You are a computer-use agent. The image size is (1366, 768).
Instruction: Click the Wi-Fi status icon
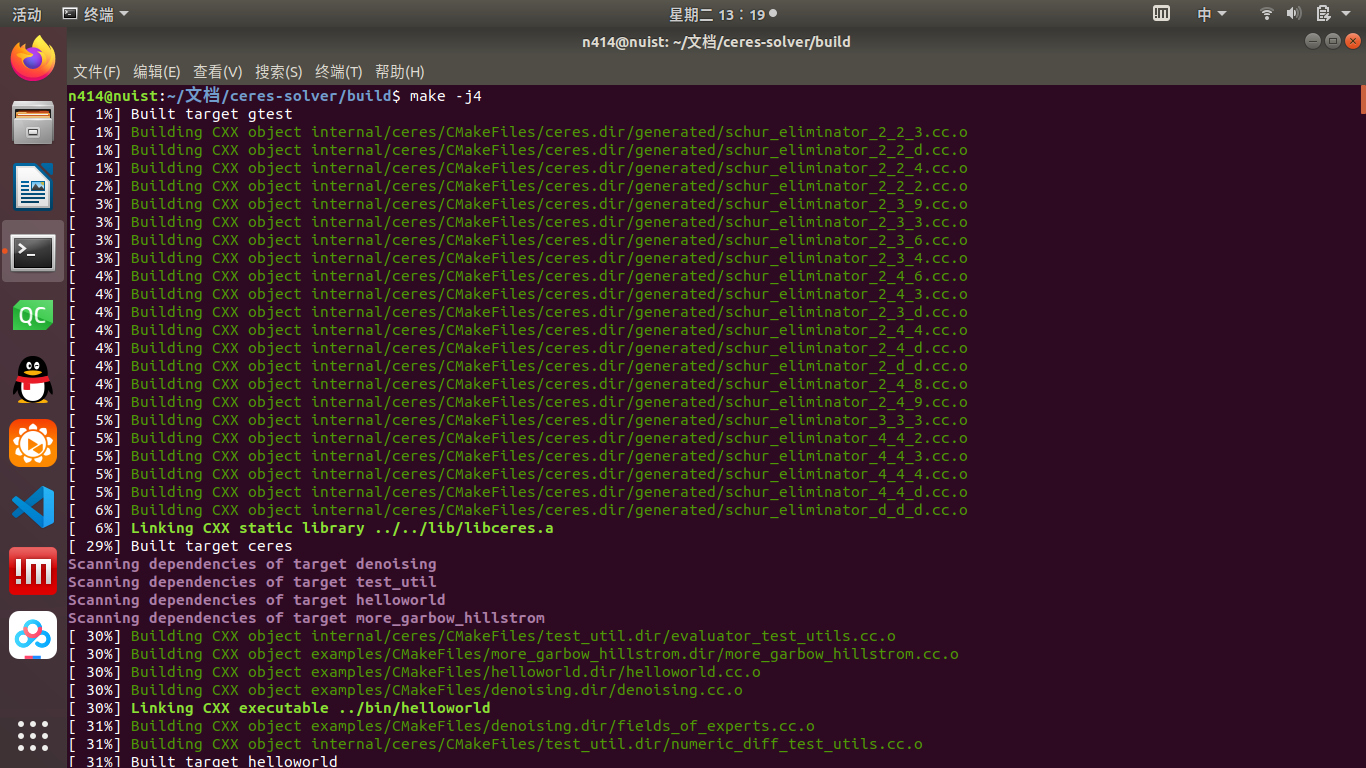[x=1267, y=14]
